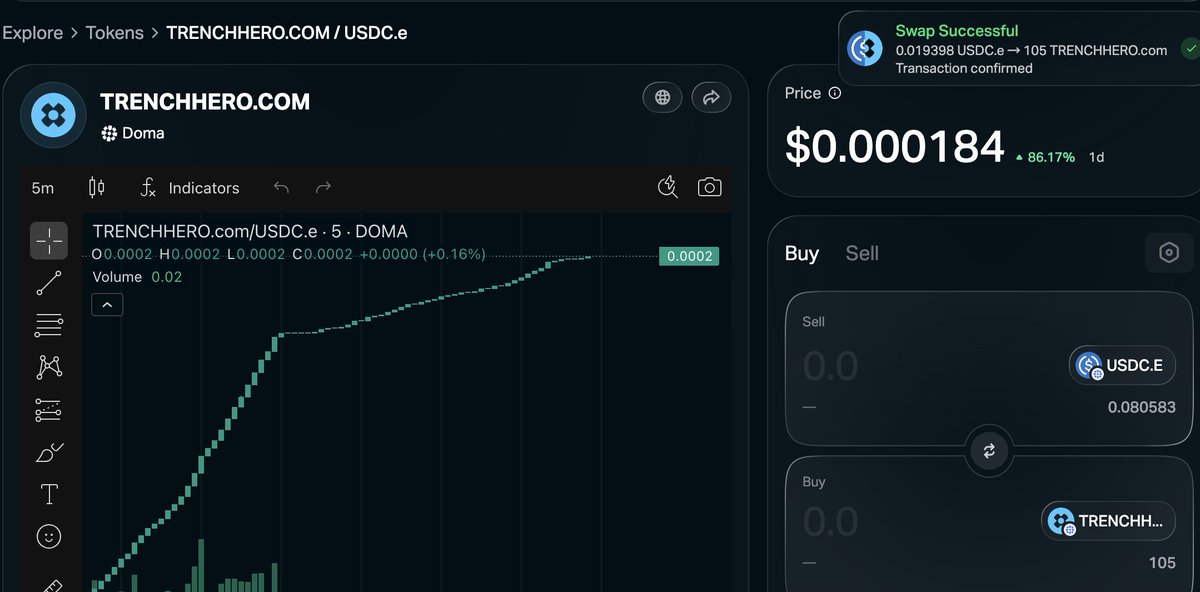Share the TRENCHHERO.COM token page
The width and height of the screenshot is (1200, 592).
(711, 97)
